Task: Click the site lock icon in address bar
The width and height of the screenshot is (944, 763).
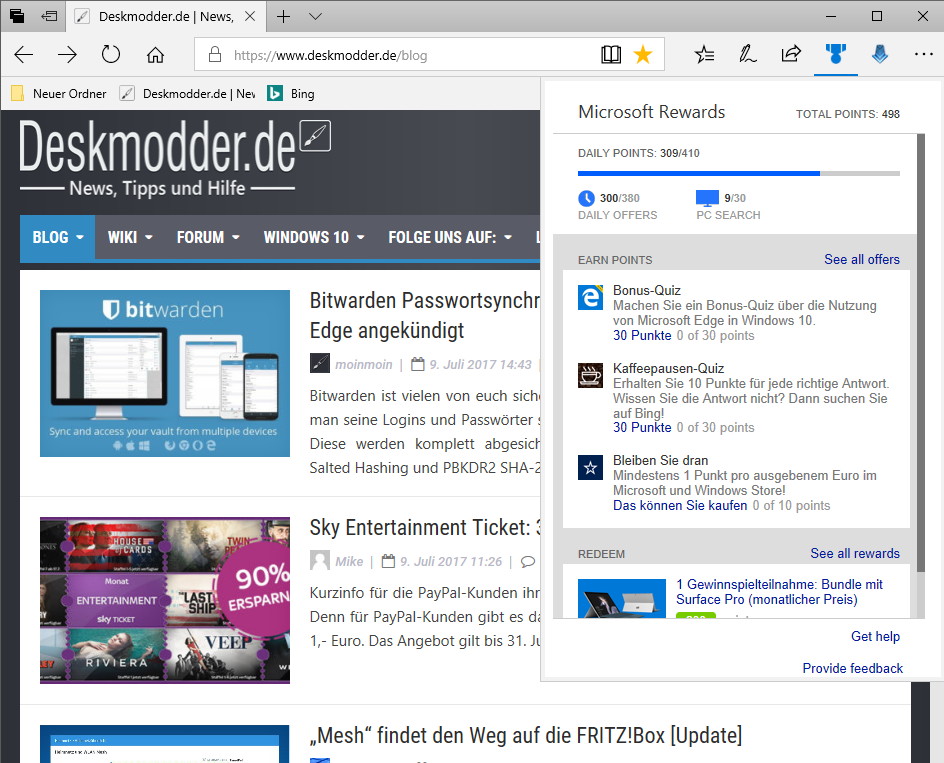Action: point(214,55)
